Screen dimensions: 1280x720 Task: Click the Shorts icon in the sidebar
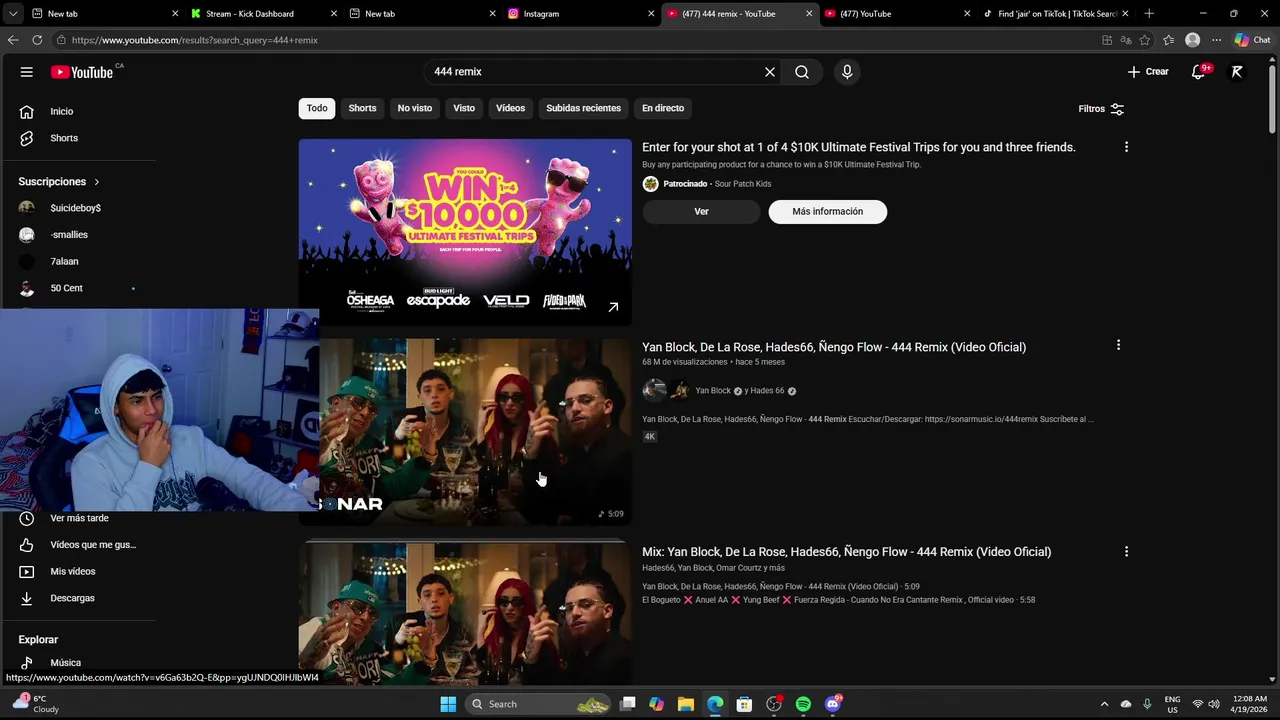[27, 138]
